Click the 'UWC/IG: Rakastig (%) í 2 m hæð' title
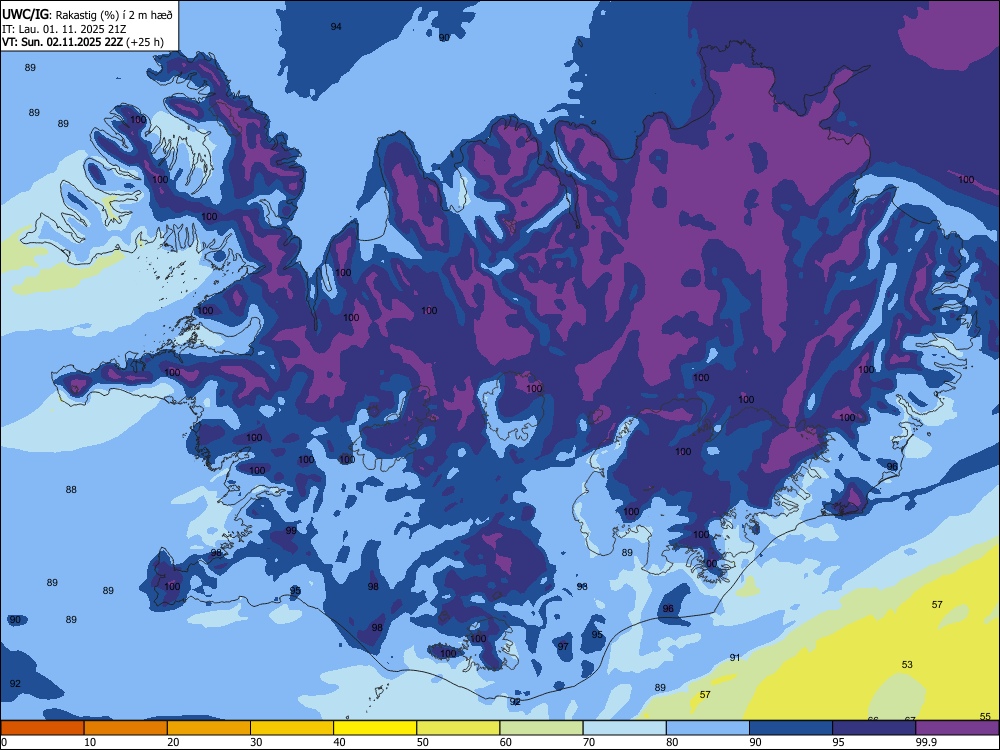 (x=87, y=14)
